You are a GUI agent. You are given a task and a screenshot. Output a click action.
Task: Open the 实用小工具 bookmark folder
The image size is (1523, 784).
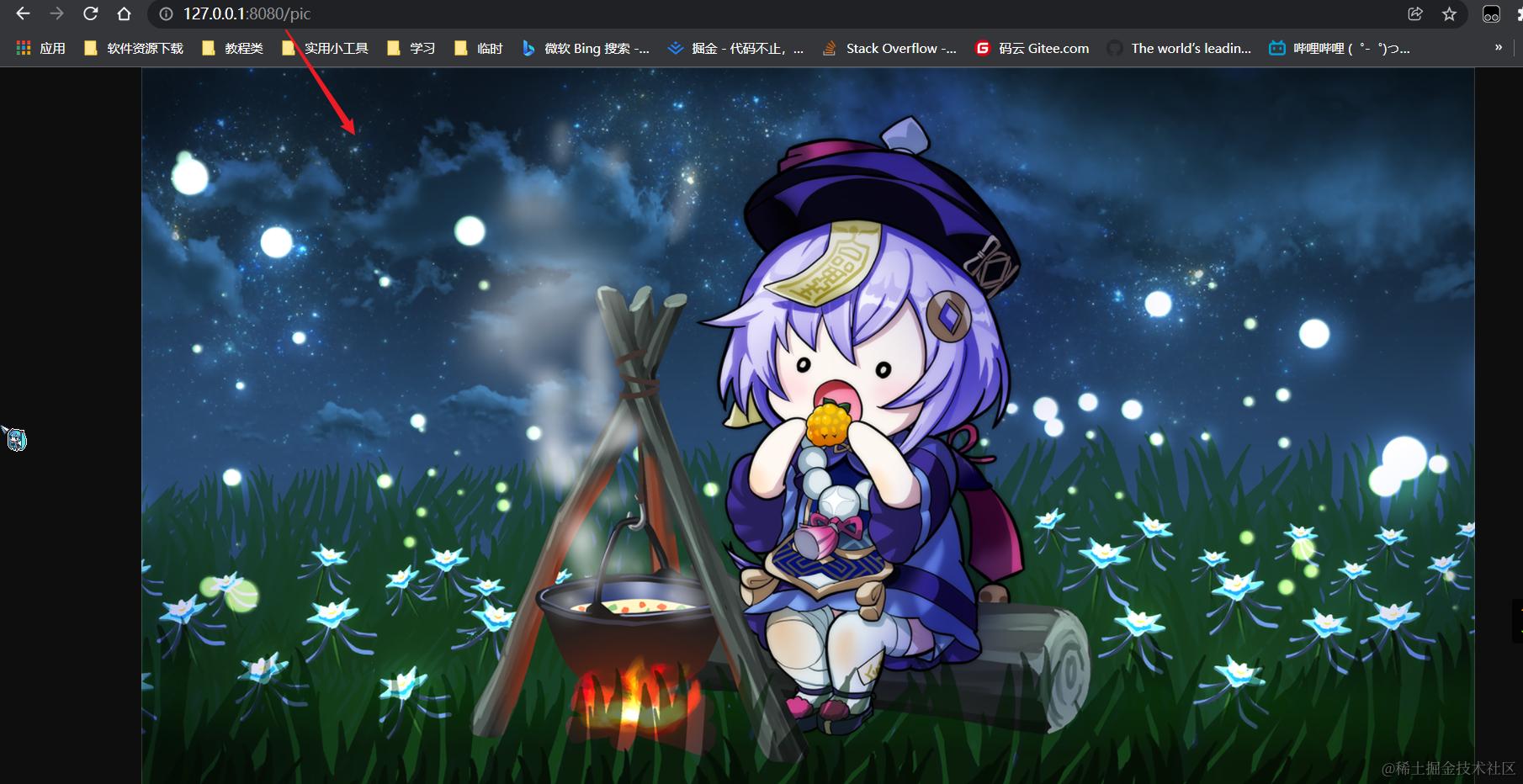coord(325,48)
